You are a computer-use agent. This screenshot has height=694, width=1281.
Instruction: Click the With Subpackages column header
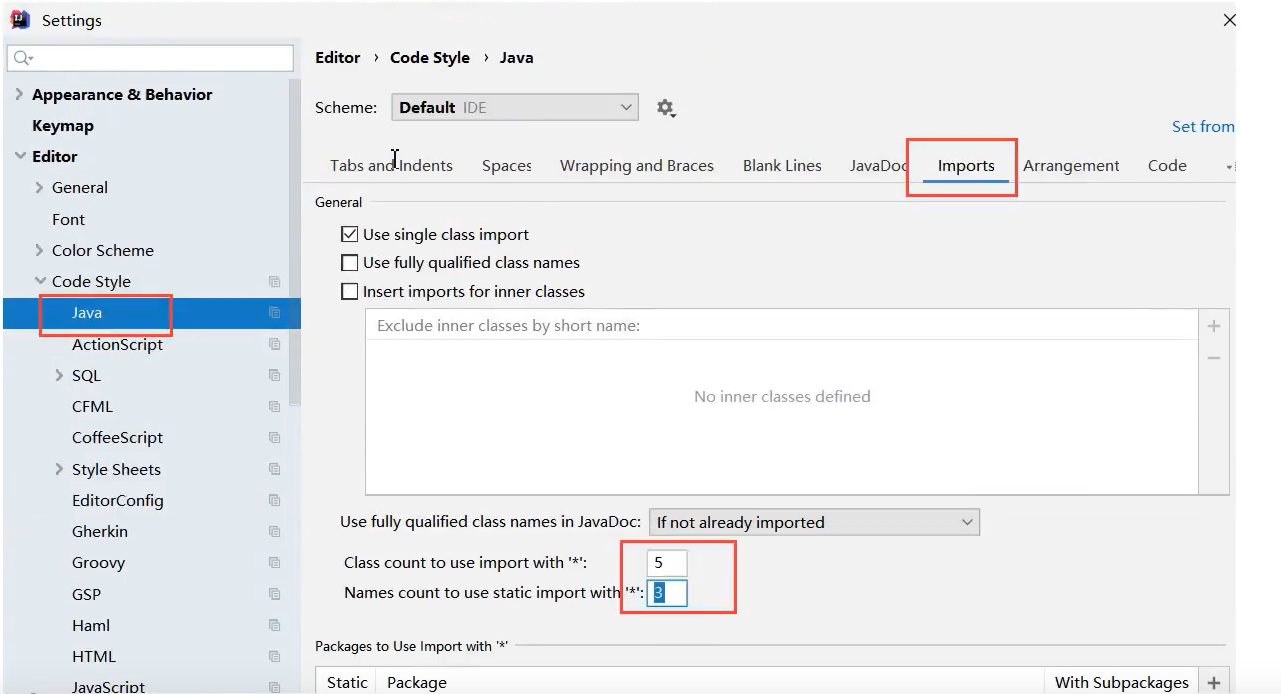pos(1122,683)
